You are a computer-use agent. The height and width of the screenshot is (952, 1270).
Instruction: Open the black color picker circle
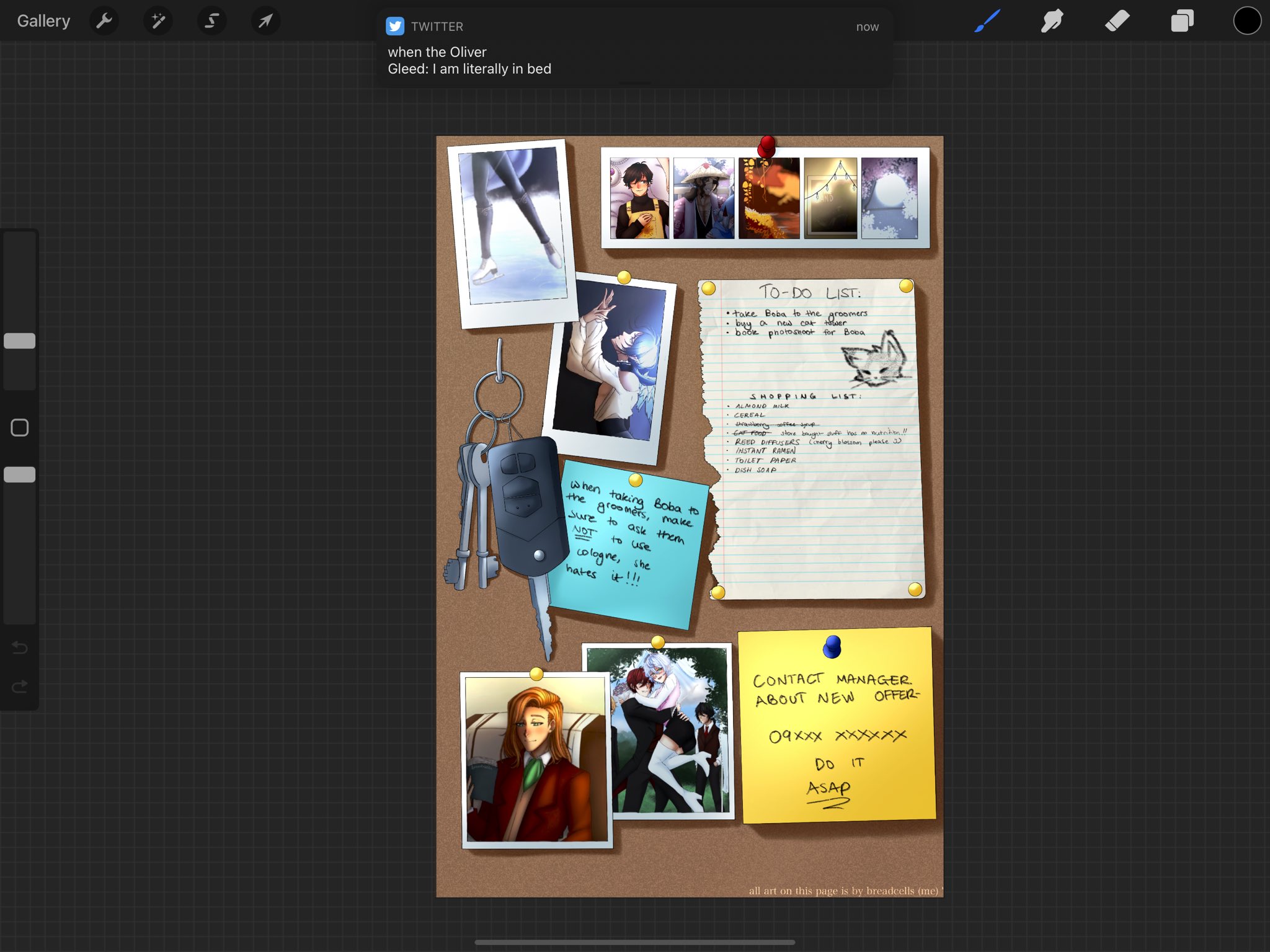[x=1247, y=21]
